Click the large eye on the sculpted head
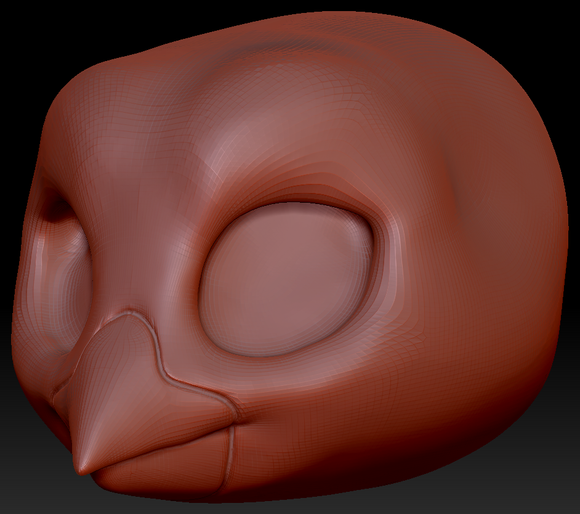The height and width of the screenshot is (514, 580). point(287,280)
